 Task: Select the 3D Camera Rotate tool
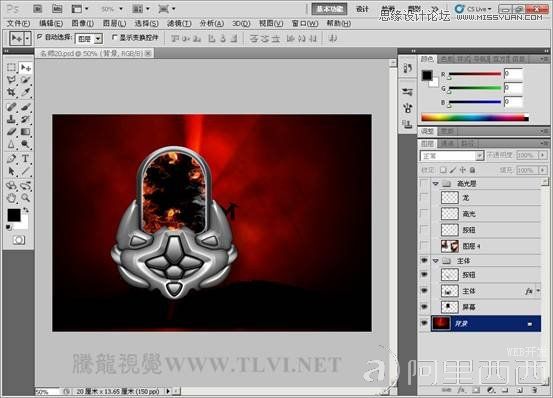25,185
